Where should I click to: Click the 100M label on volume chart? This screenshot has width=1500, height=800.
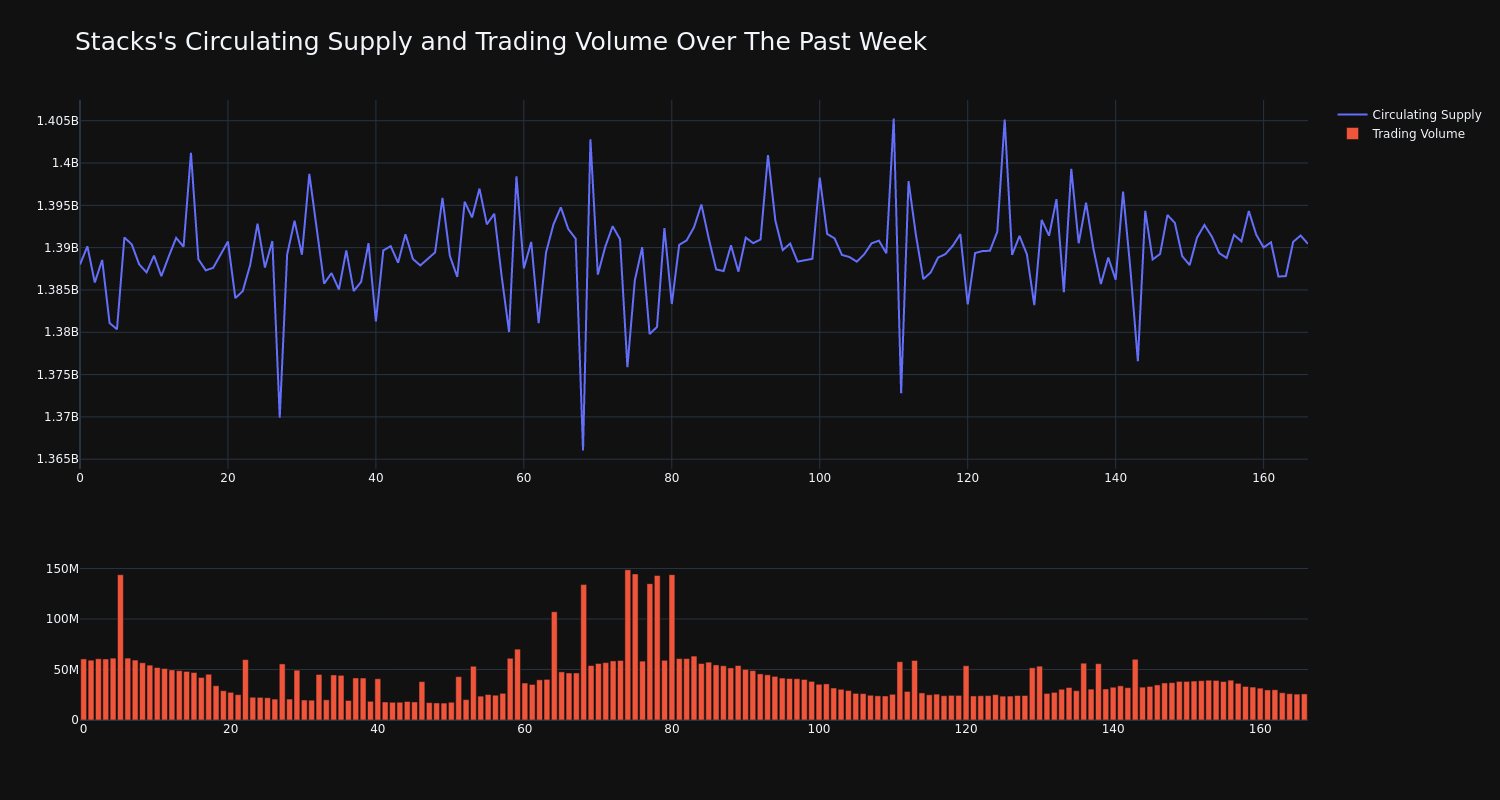pos(62,619)
